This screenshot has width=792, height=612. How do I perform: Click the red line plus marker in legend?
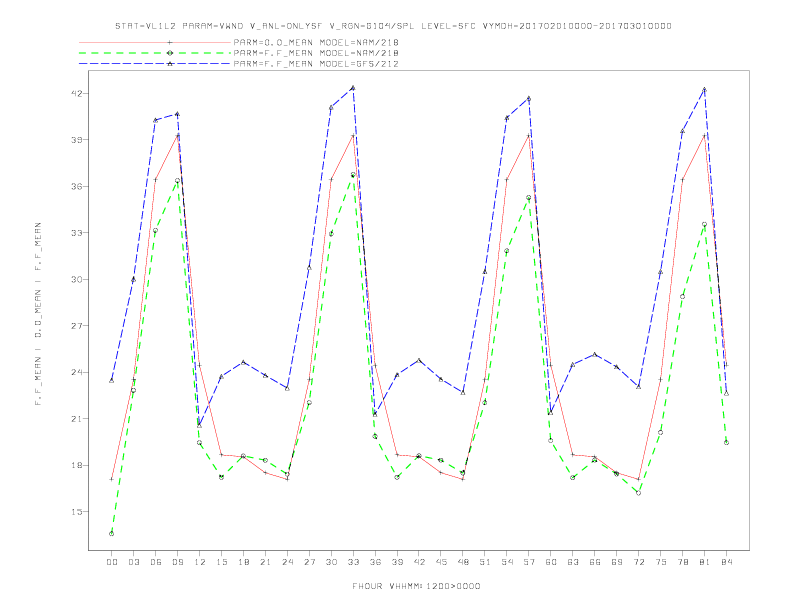point(170,42)
